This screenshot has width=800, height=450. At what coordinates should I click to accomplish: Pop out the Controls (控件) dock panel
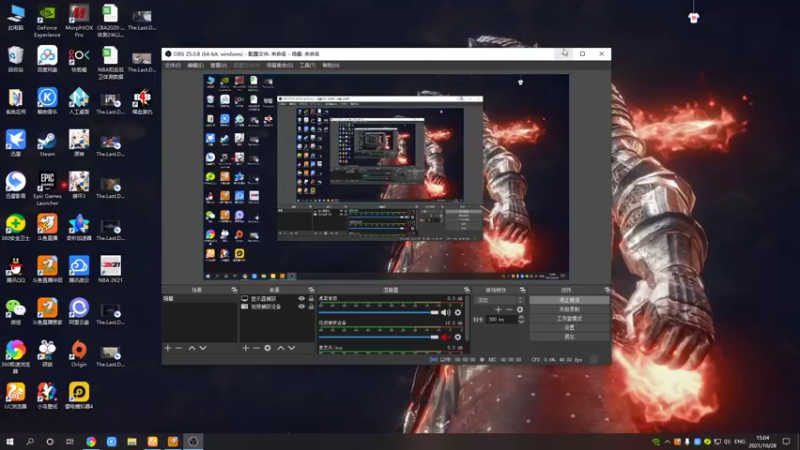tap(607, 290)
